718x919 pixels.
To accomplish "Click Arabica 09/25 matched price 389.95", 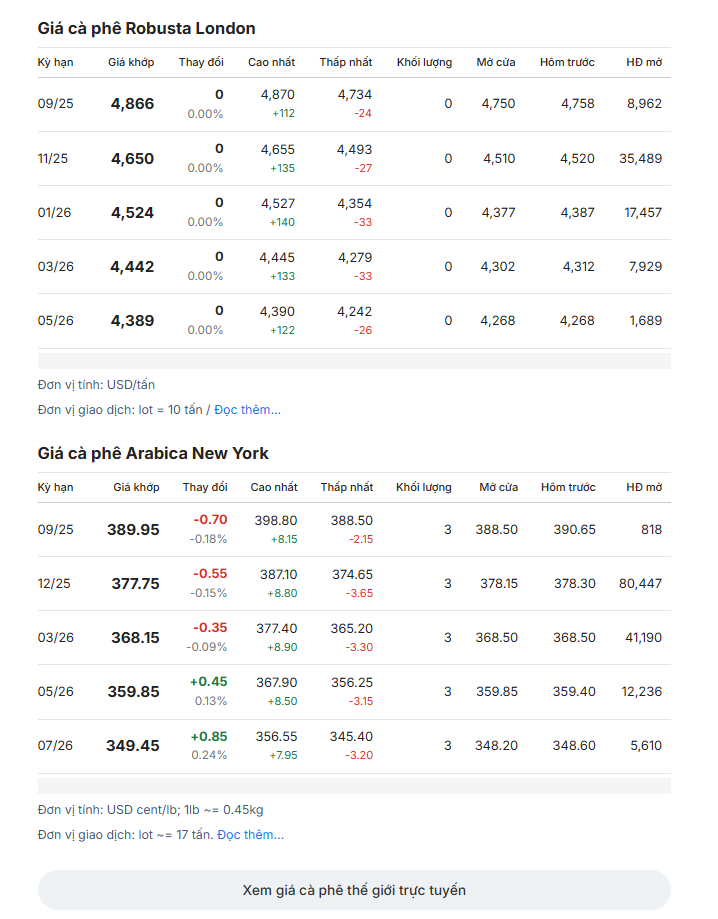I will pos(133,529).
